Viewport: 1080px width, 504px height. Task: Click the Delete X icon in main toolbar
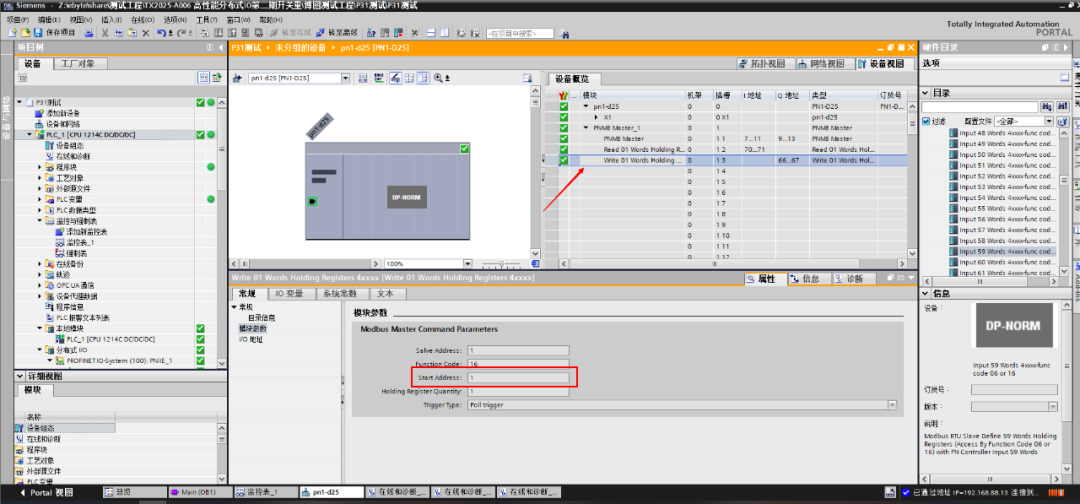[x=147, y=33]
